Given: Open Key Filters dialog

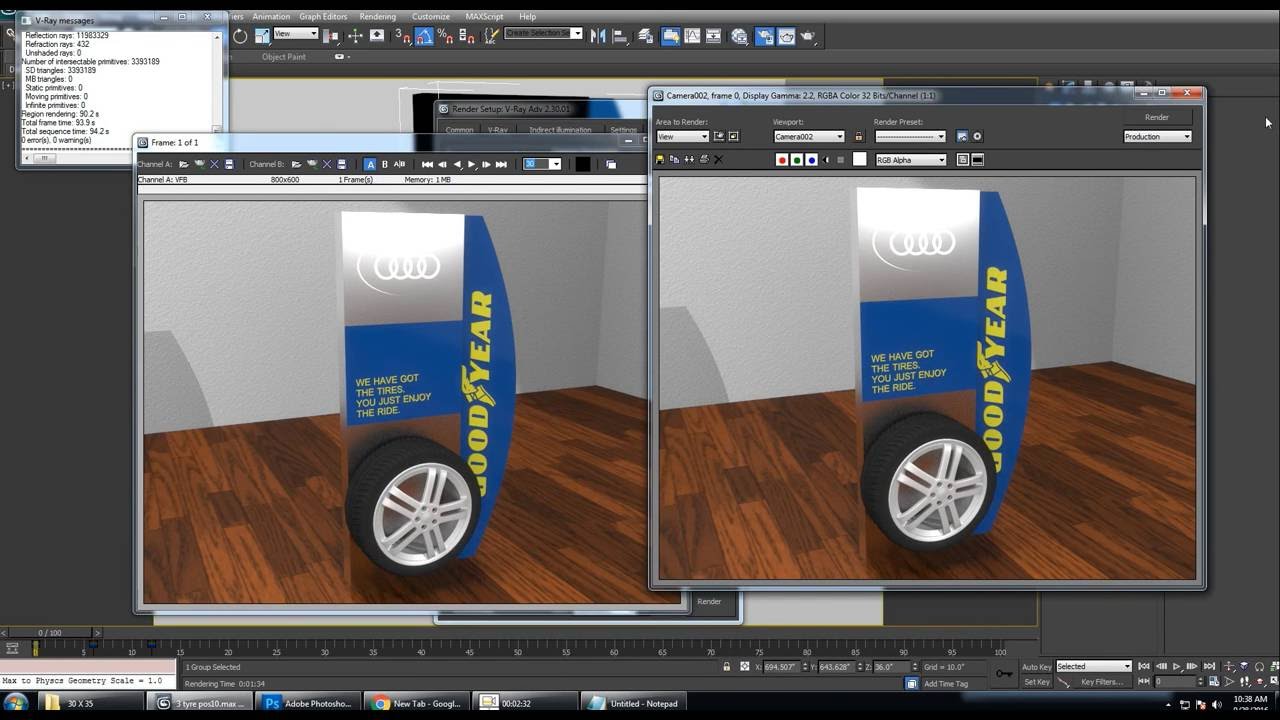Looking at the screenshot, I should (1101, 682).
